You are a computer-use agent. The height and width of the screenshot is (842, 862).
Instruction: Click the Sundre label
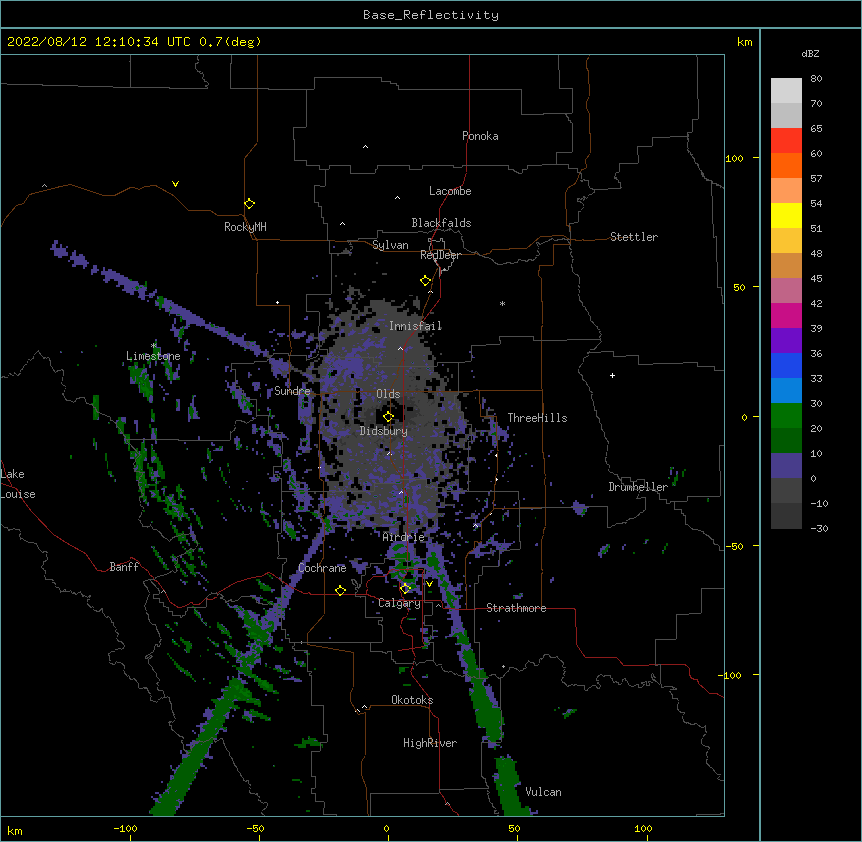pyautogui.click(x=292, y=391)
